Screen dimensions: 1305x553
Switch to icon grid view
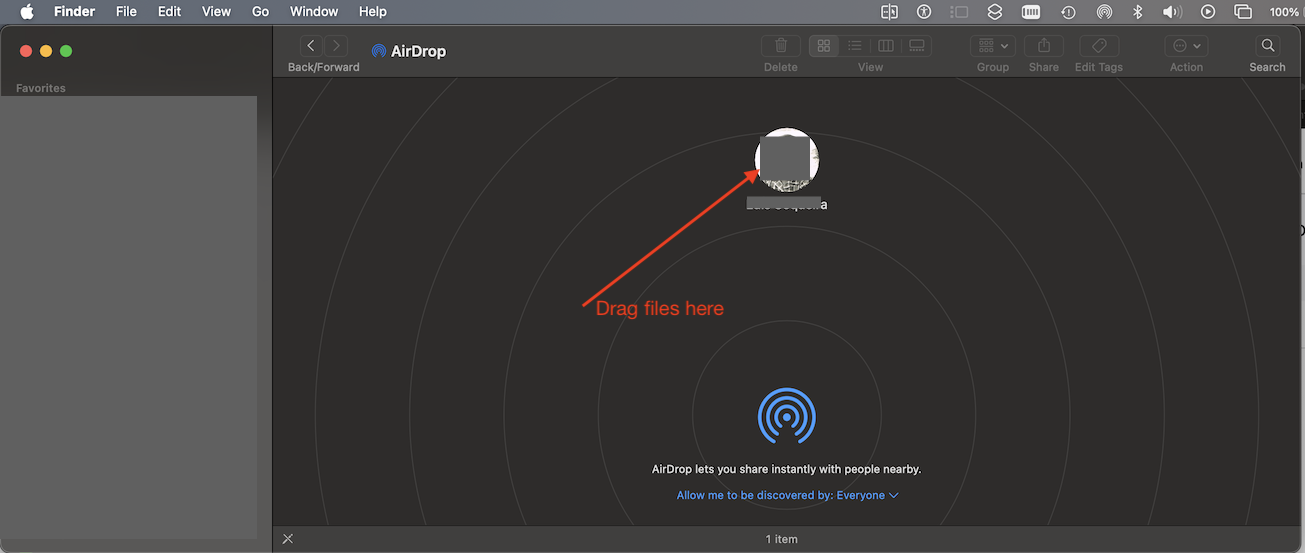tap(824, 46)
